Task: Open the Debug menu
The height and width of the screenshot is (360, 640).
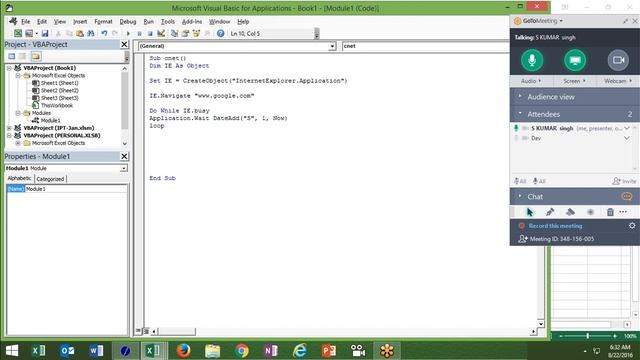Action: click(x=128, y=22)
